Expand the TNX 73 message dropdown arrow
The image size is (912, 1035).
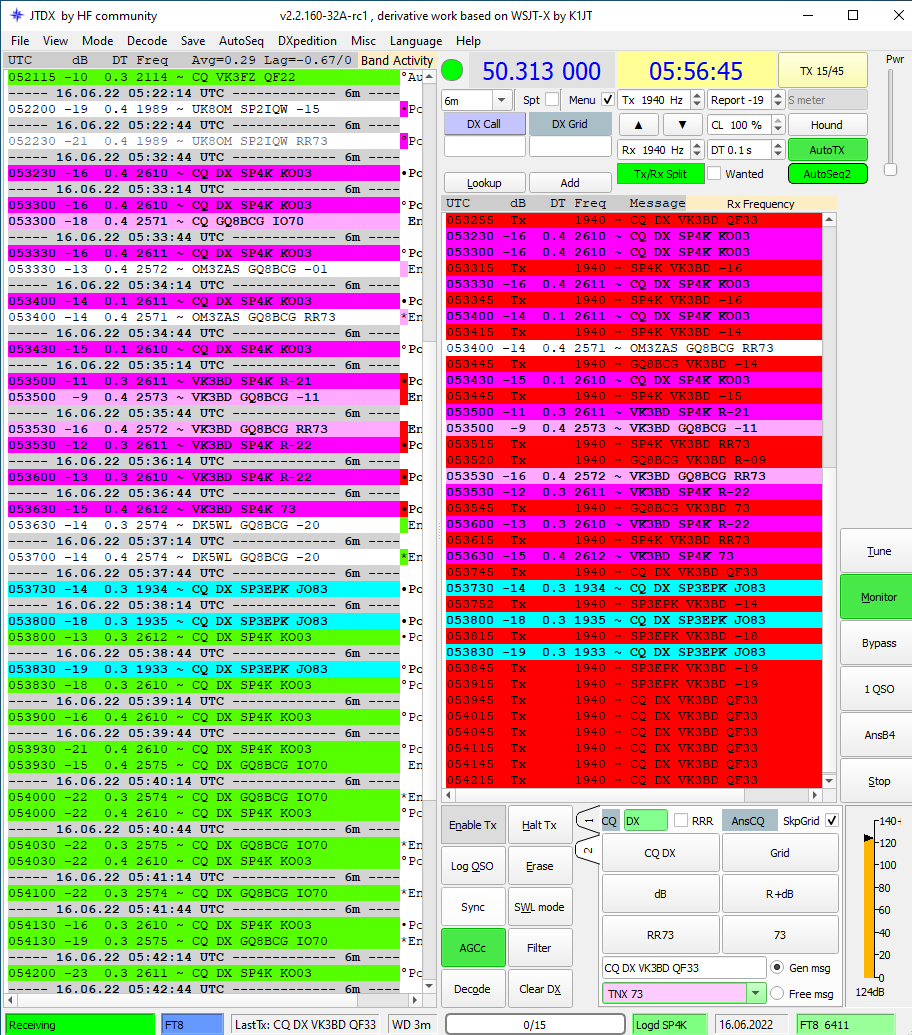tap(755, 993)
